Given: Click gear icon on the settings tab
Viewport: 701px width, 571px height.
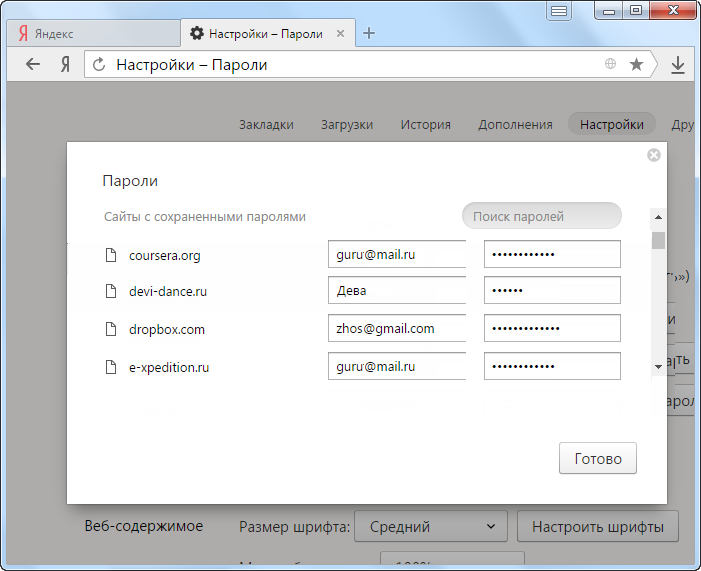Looking at the screenshot, I should coord(197,33).
